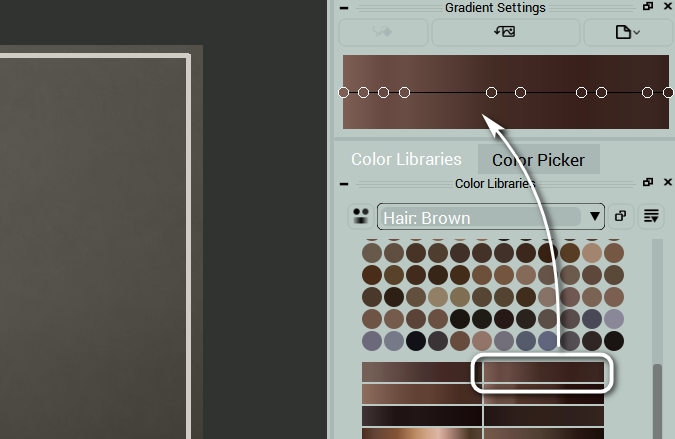This screenshot has width=675, height=439.
Task: Click the dropdown arrow beside Hair: Brown
Action: (594, 216)
